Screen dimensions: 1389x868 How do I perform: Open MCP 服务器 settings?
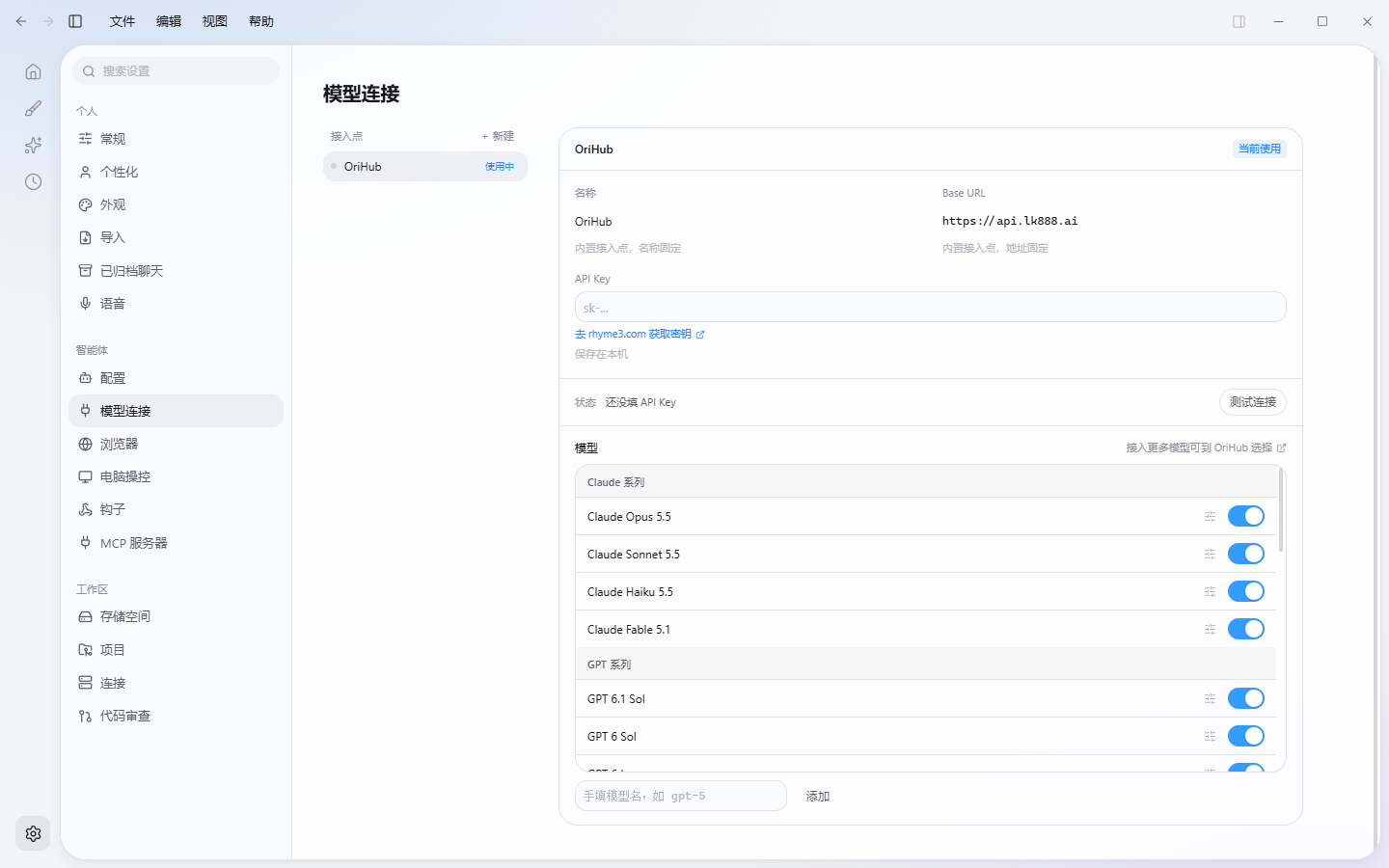pyautogui.click(x=177, y=543)
